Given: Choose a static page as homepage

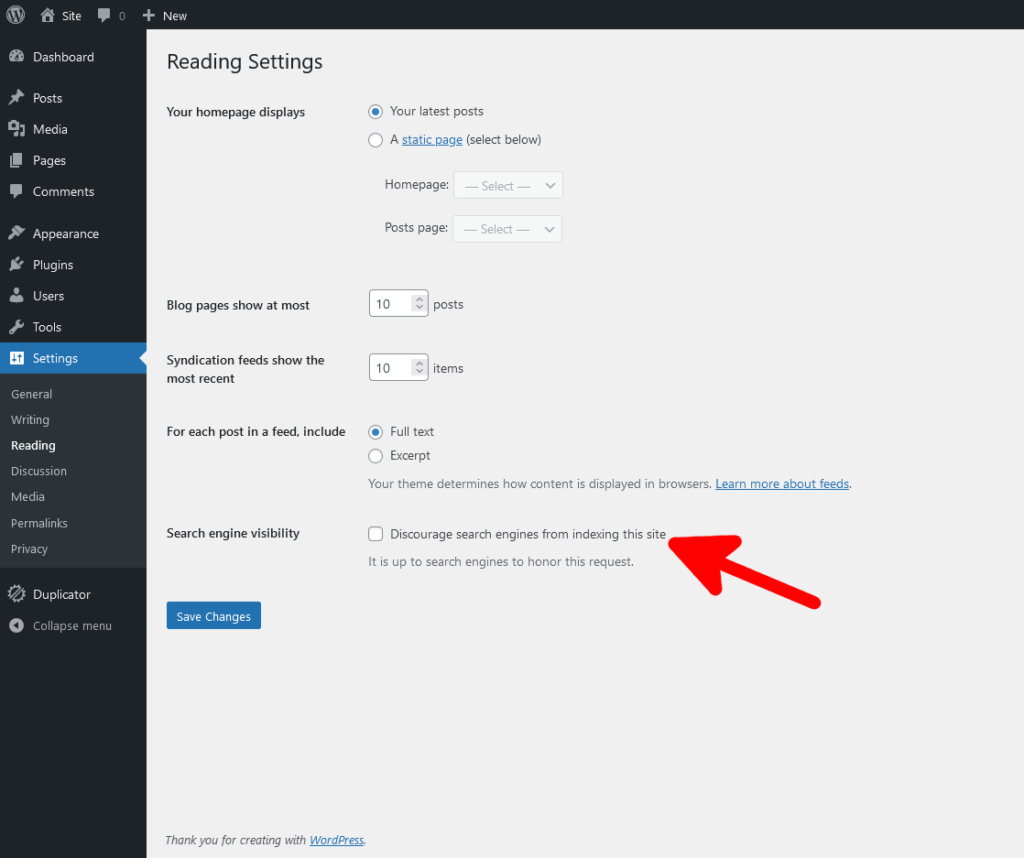Looking at the screenshot, I should (x=375, y=140).
